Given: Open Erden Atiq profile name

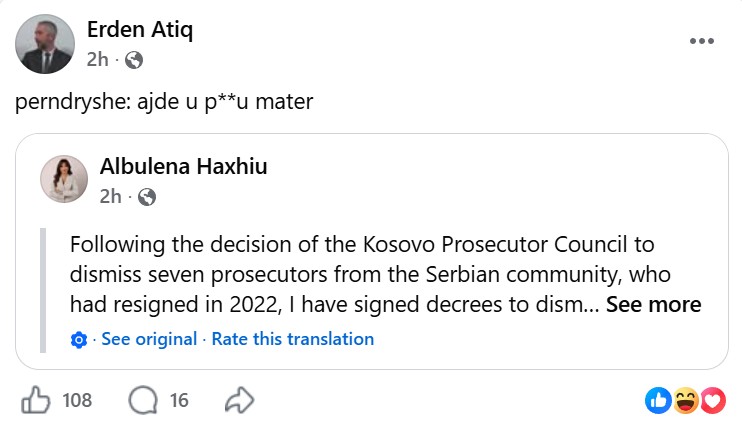Looking at the screenshot, I should 140,30.
